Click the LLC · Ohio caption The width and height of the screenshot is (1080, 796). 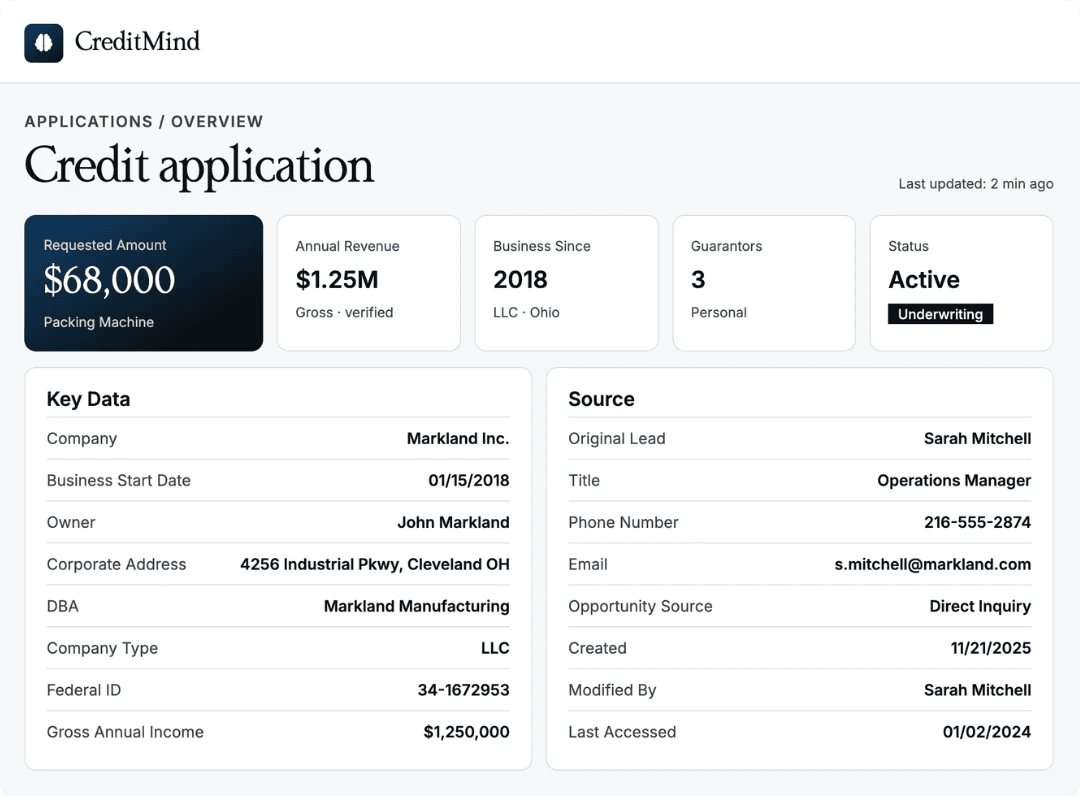pos(526,312)
